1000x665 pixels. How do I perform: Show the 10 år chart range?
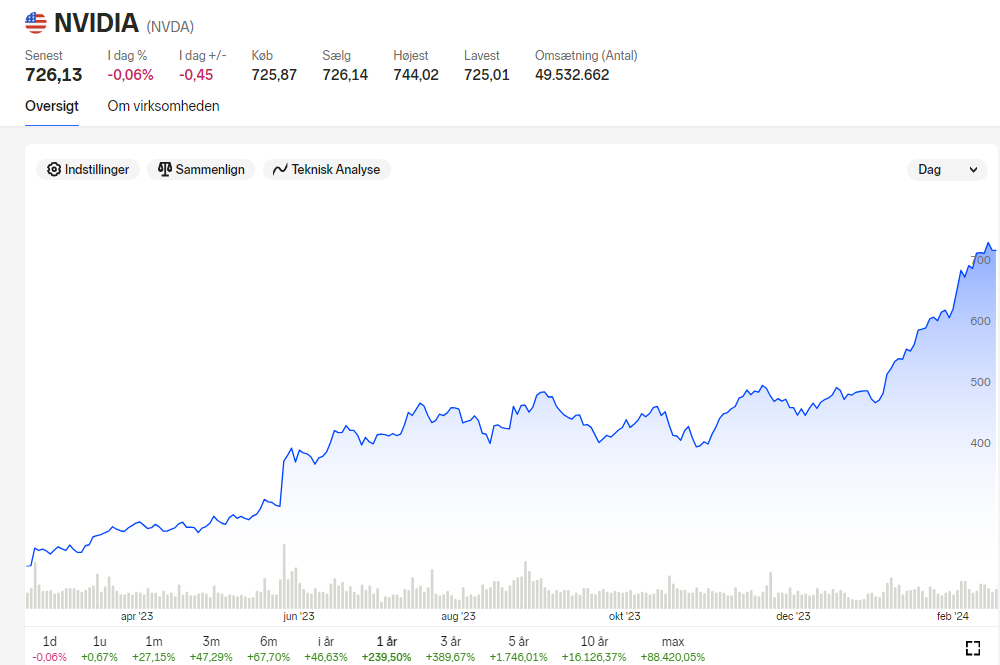pyautogui.click(x=594, y=648)
